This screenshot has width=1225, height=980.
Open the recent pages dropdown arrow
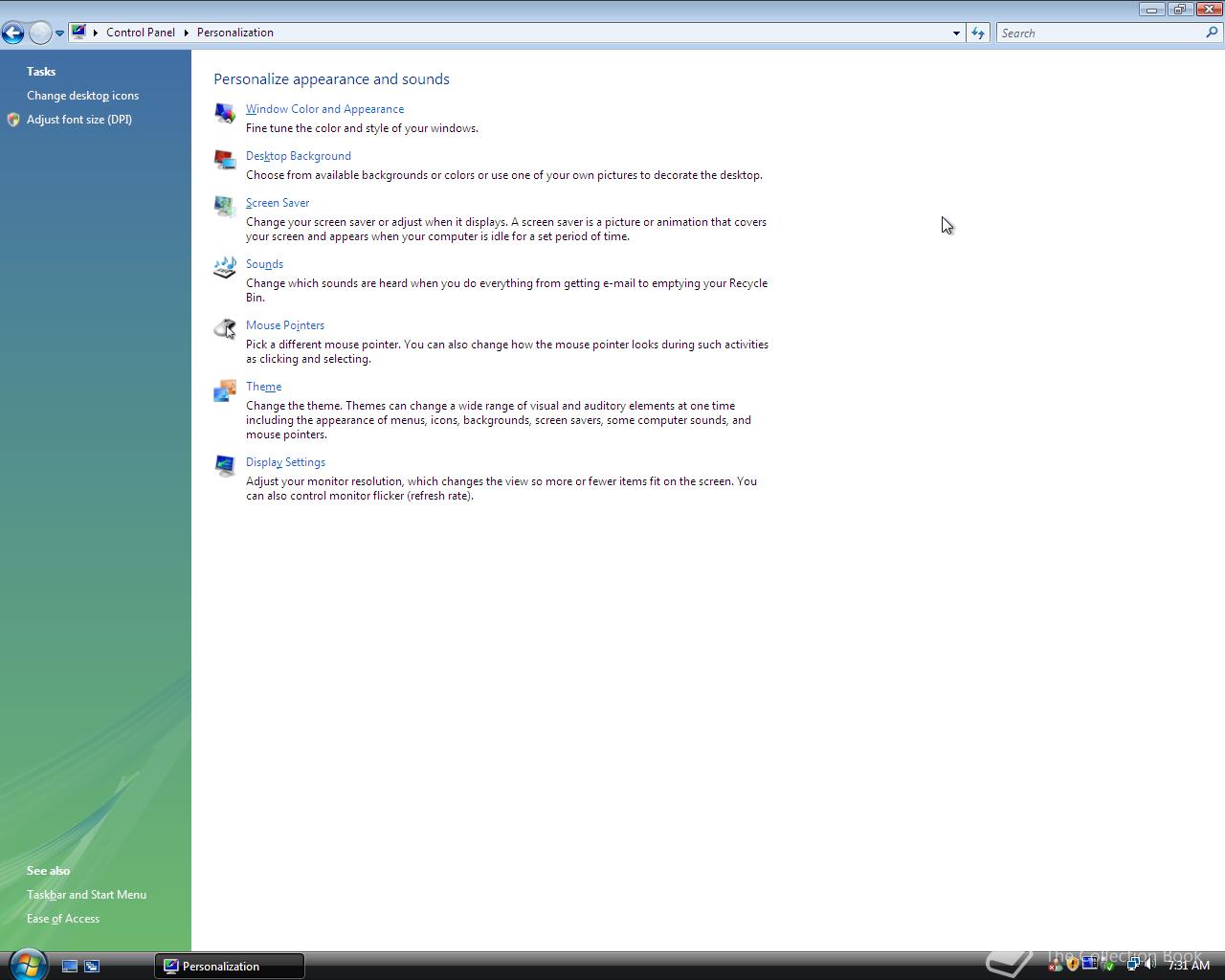click(x=59, y=33)
